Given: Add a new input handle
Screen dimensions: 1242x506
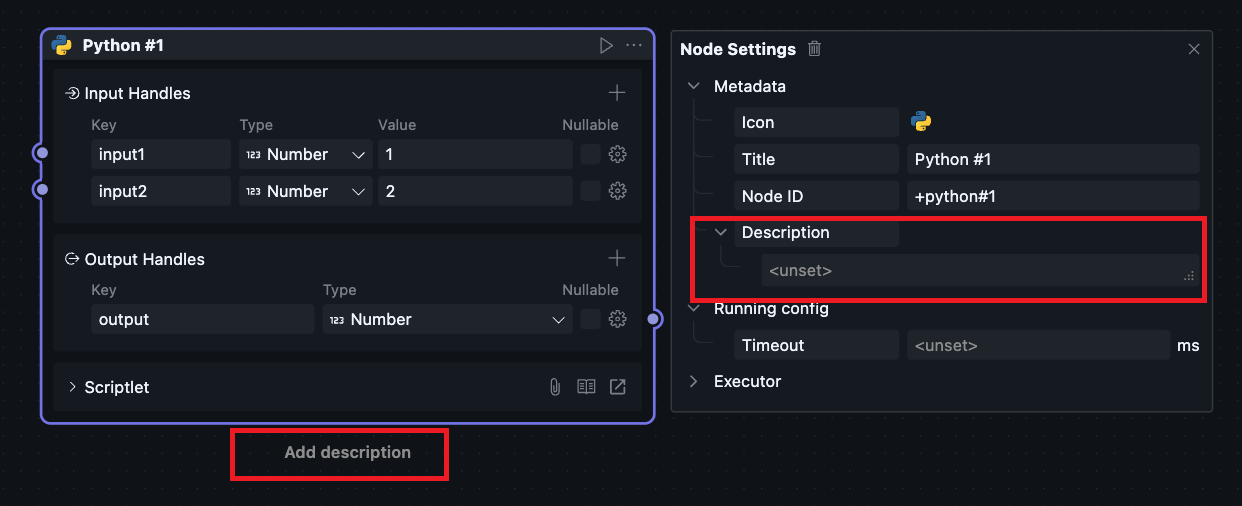Looking at the screenshot, I should tap(617, 93).
